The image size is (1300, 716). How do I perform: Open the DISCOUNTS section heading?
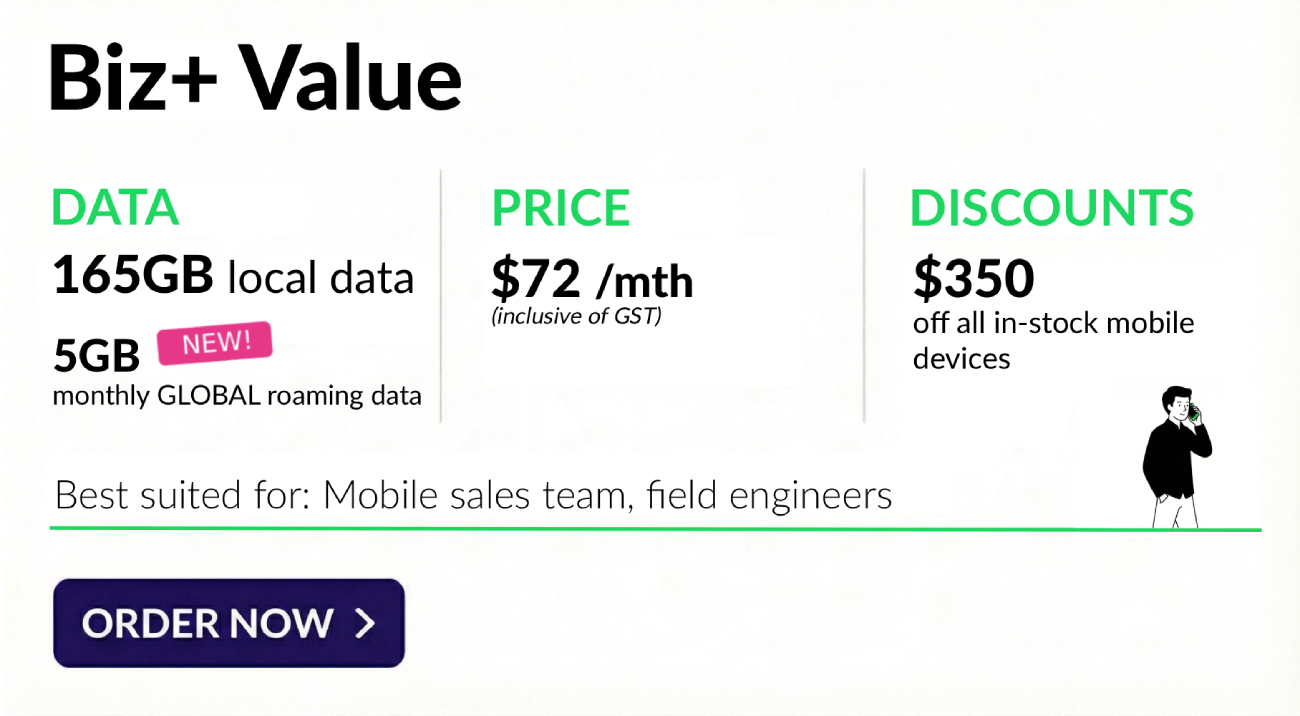(1052, 207)
